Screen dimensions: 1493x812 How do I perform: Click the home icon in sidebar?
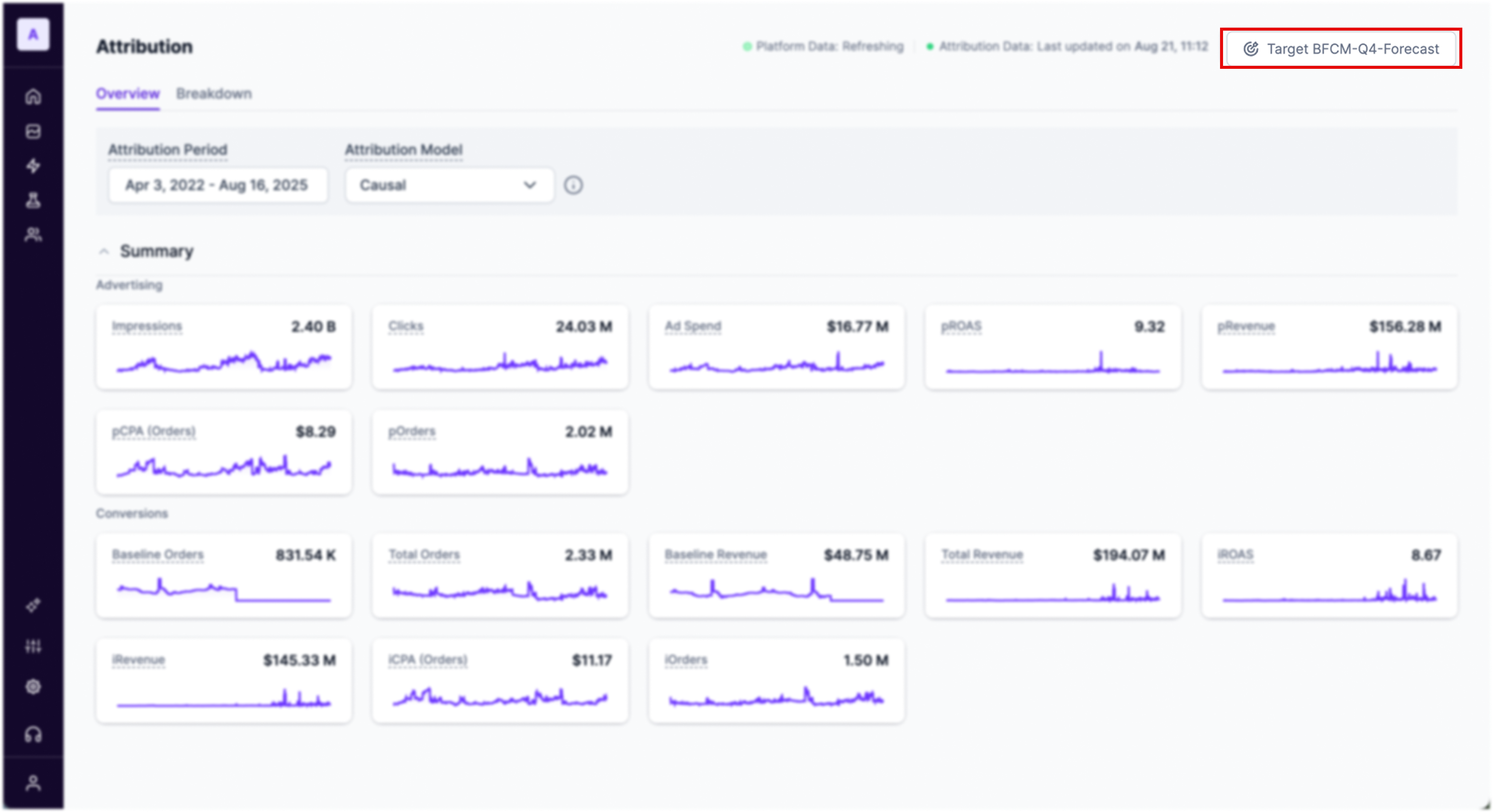click(33, 96)
